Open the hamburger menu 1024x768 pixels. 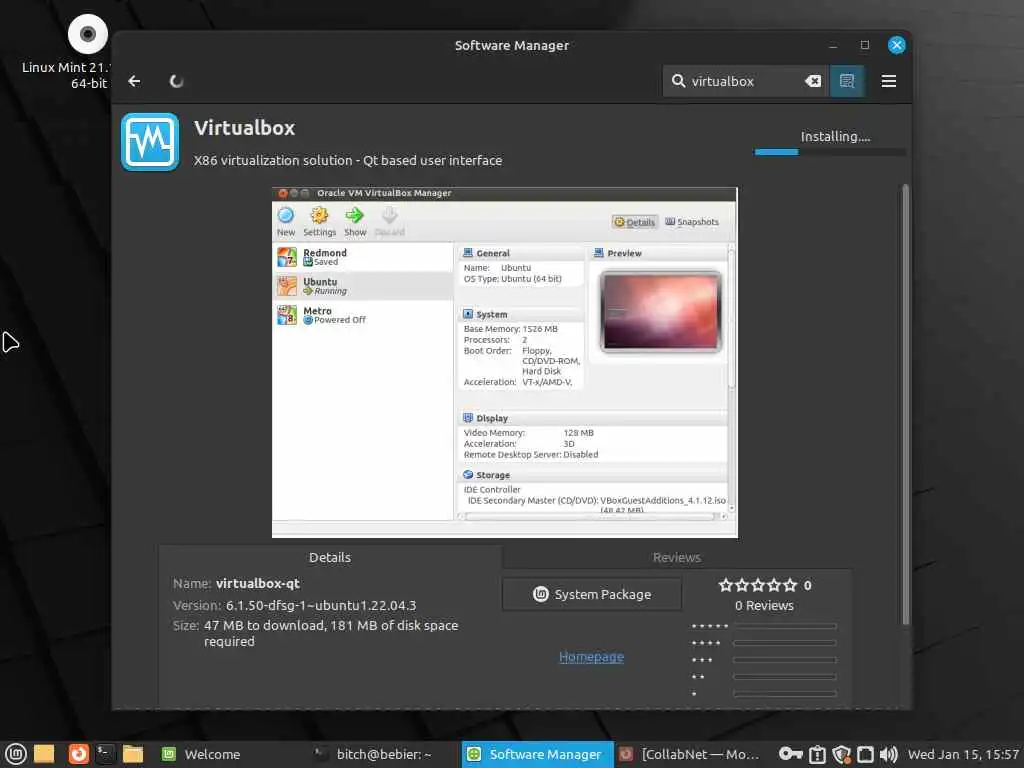click(x=889, y=81)
